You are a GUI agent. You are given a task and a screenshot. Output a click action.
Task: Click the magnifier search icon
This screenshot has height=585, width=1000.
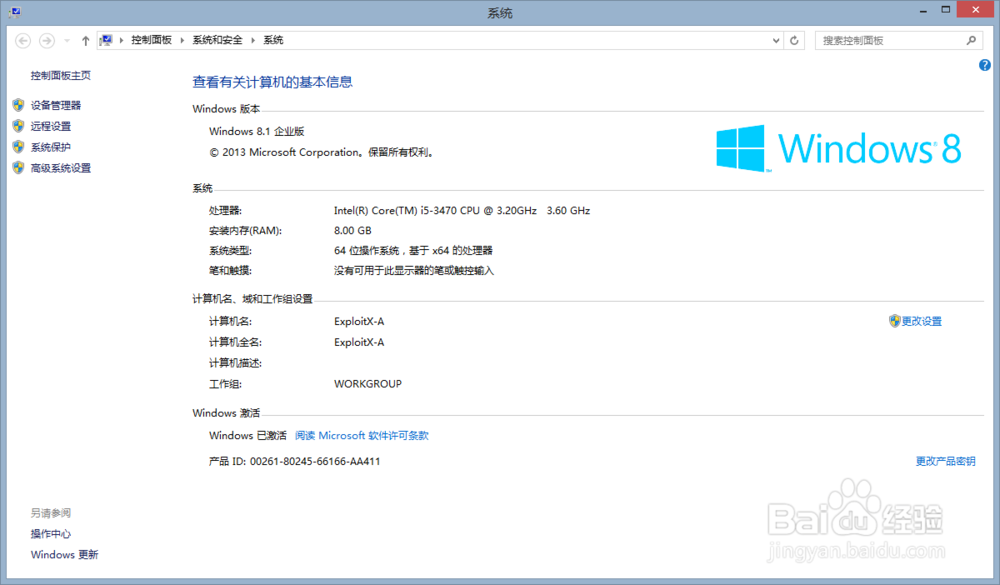tap(971, 40)
